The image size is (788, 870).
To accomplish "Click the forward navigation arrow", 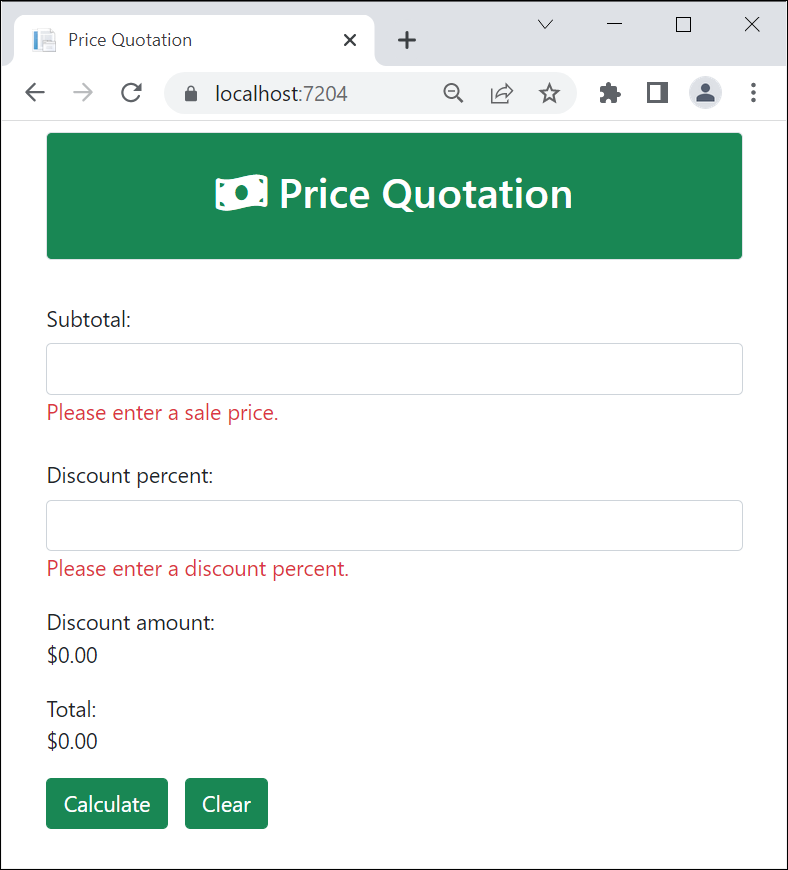I will (x=83, y=92).
